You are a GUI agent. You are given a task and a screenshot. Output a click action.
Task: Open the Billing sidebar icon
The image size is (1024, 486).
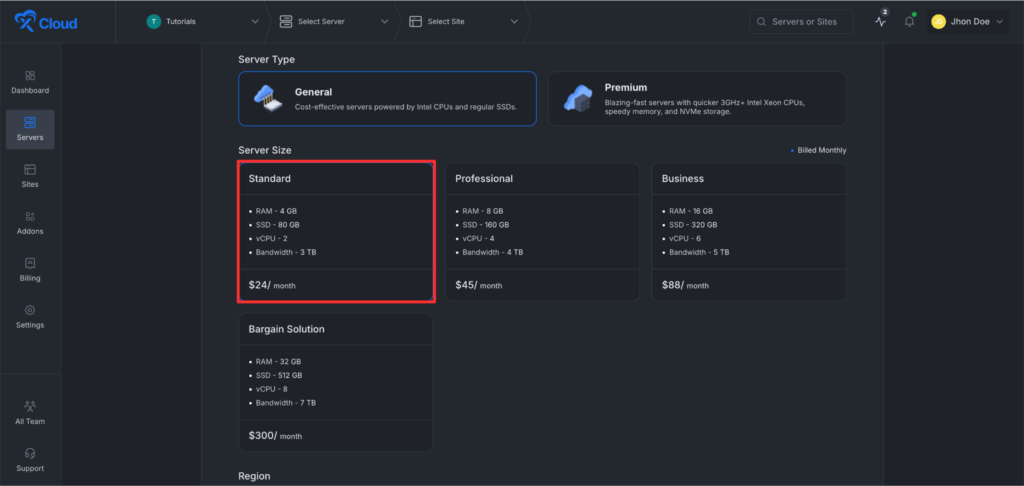30,264
